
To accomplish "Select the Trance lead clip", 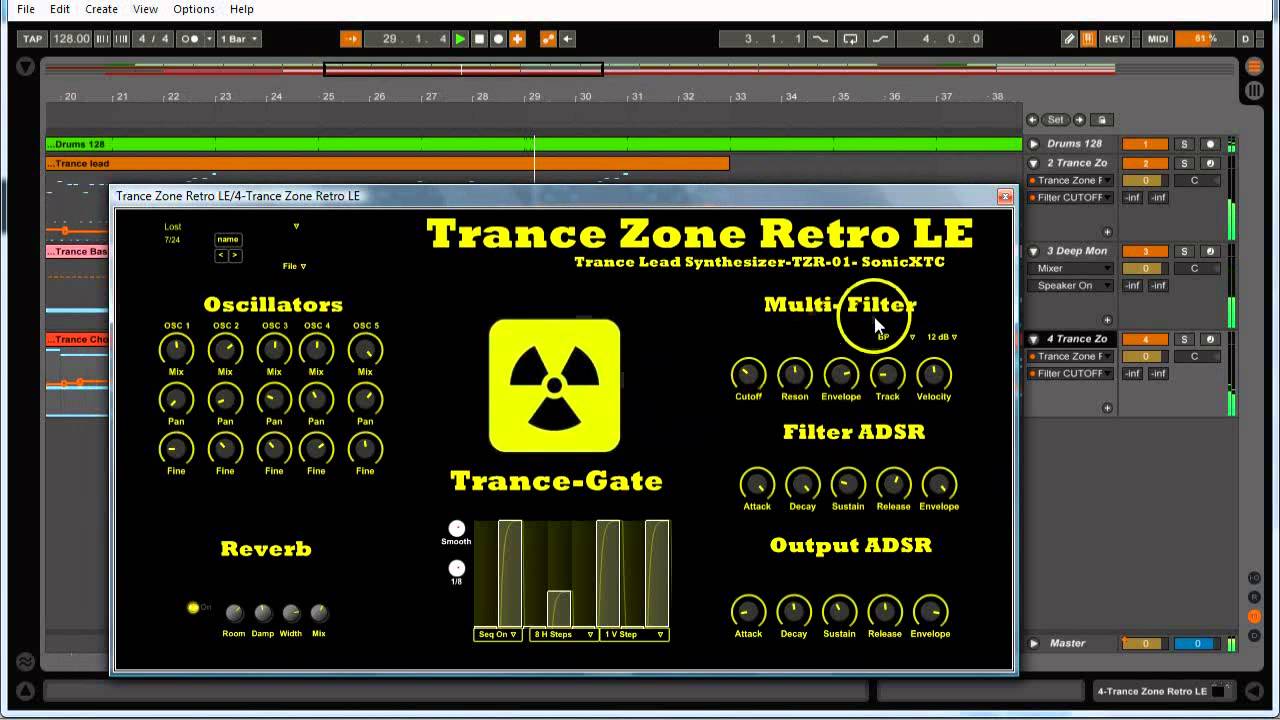I will [x=387, y=163].
